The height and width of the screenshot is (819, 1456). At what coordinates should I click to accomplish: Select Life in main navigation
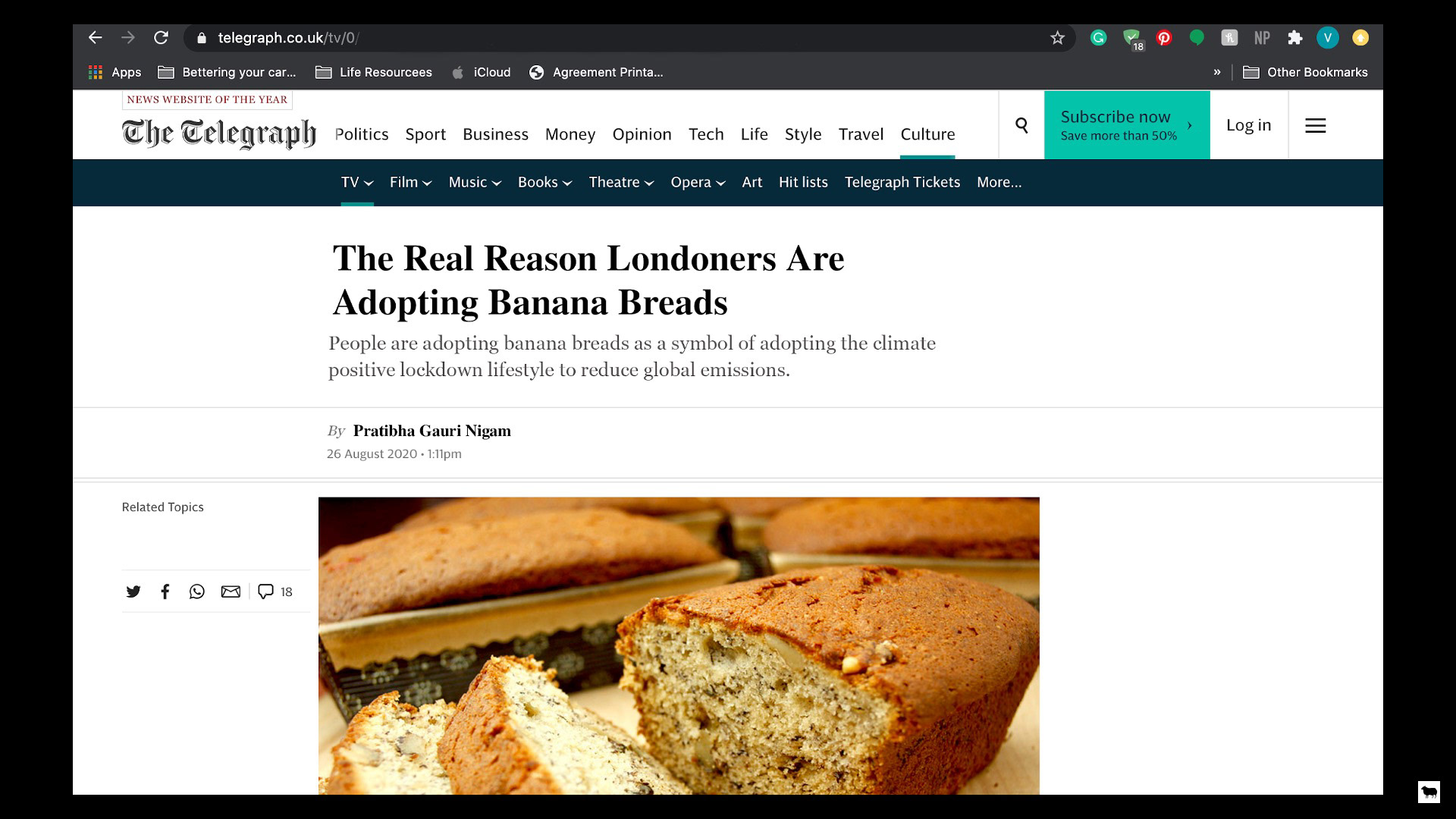coord(754,134)
